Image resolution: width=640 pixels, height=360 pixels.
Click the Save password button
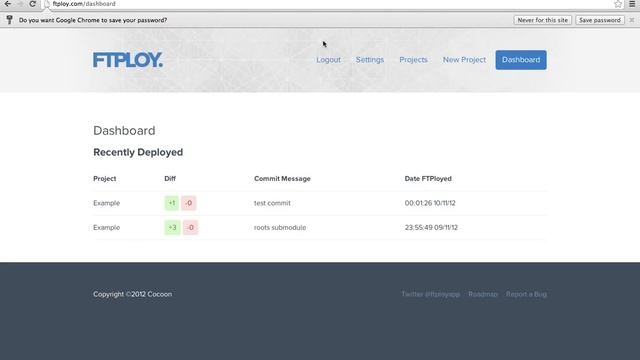point(600,20)
